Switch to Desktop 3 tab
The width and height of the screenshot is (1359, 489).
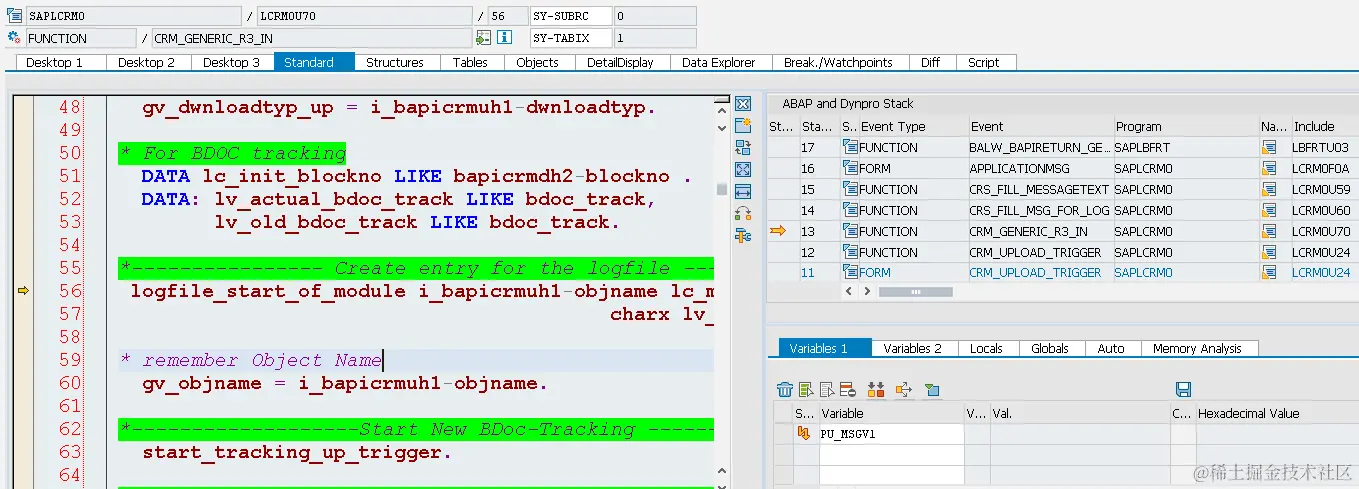tap(231, 62)
